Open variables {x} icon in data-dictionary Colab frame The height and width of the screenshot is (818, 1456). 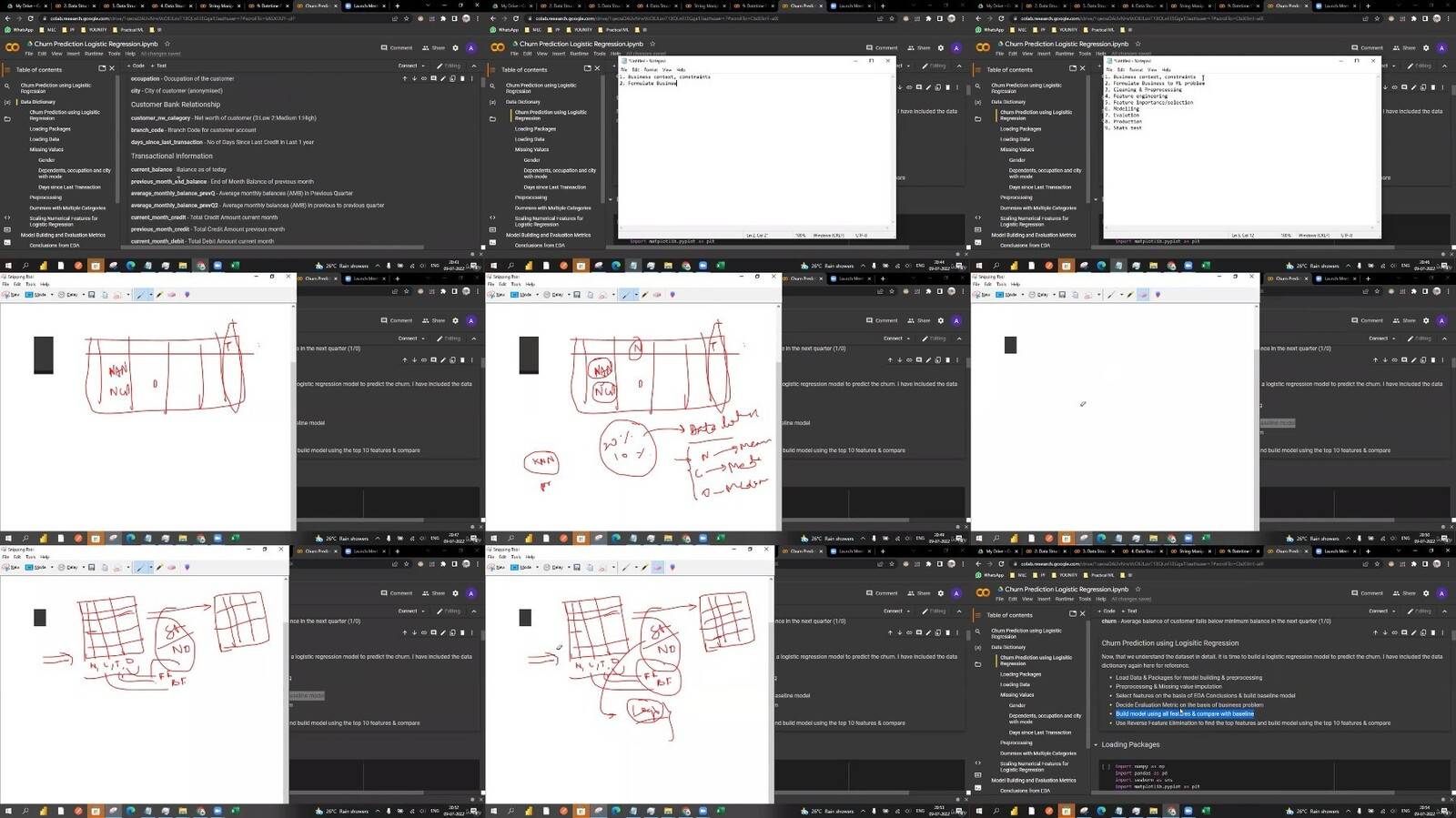point(7,102)
